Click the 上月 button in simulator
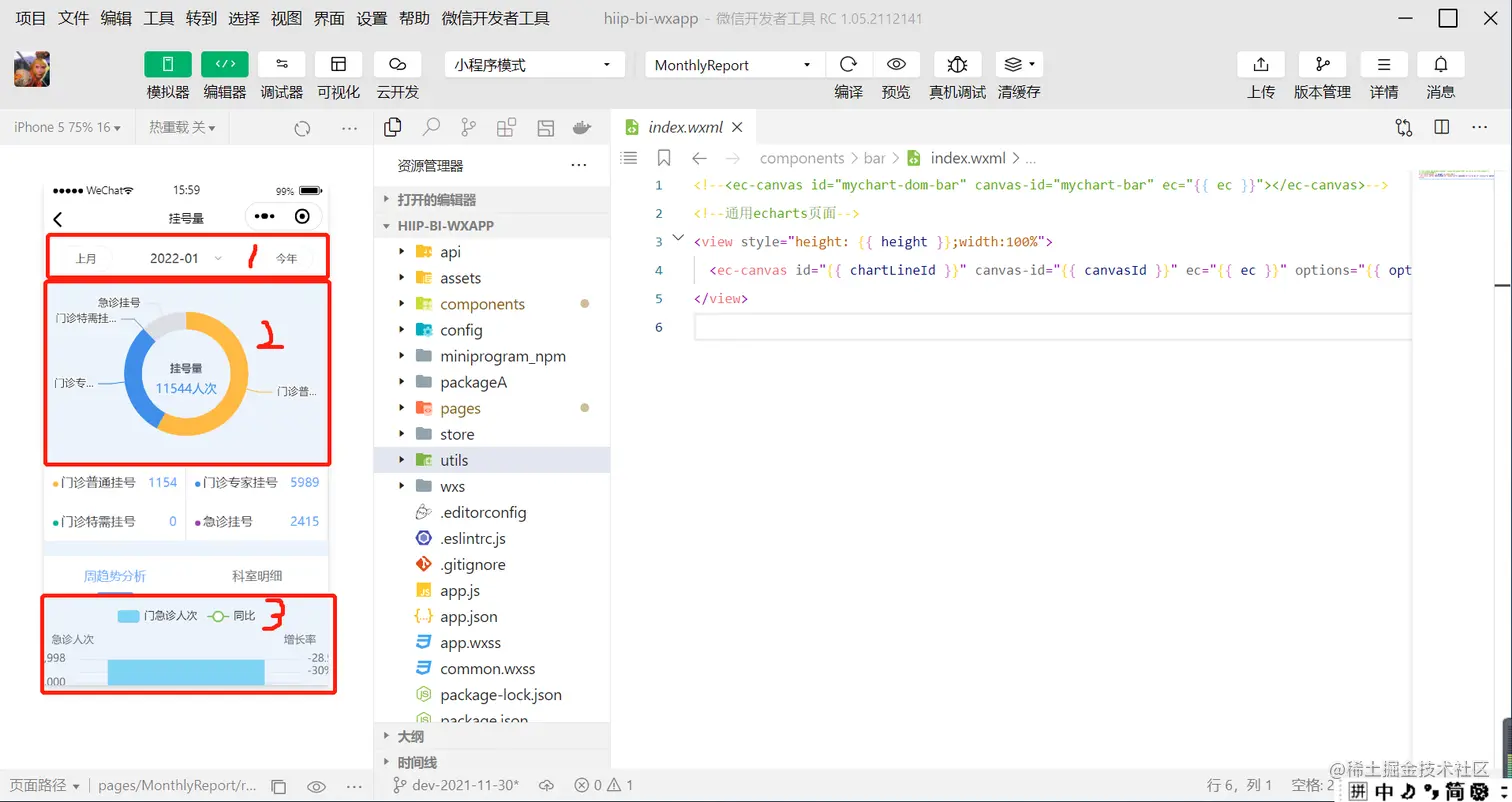The height and width of the screenshot is (802, 1512). coord(87,258)
